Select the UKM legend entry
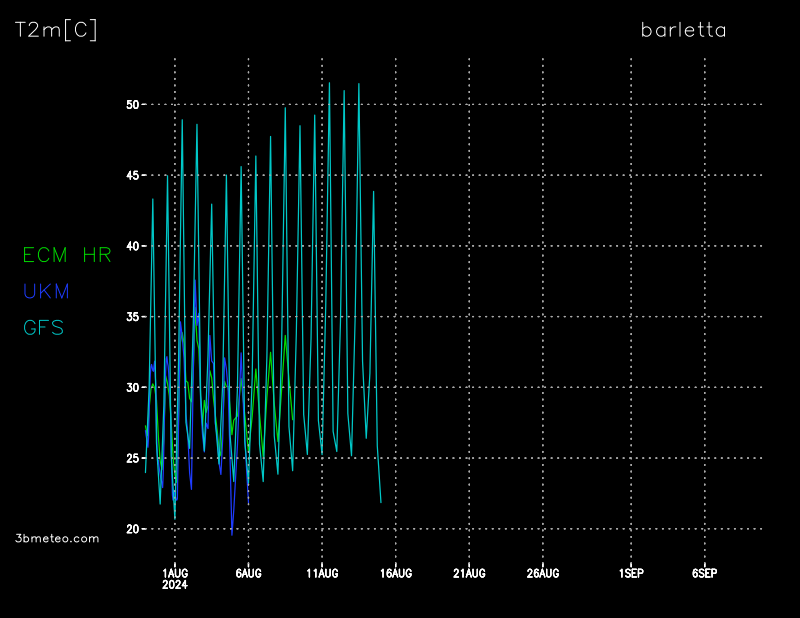This screenshot has height=618, width=800. pyautogui.click(x=46, y=291)
